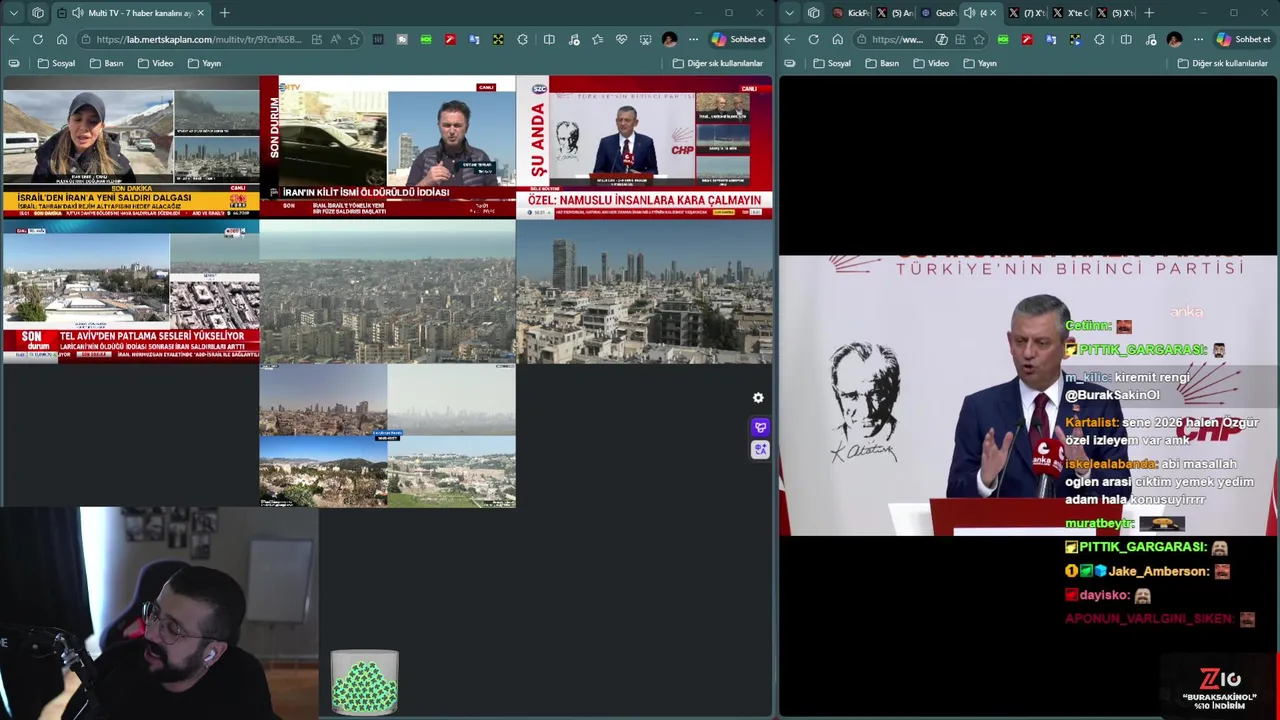Image resolution: width=1280 pixels, height=720 pixels.
Task: Add right window page to favorites
Action: tap(979, 39)
